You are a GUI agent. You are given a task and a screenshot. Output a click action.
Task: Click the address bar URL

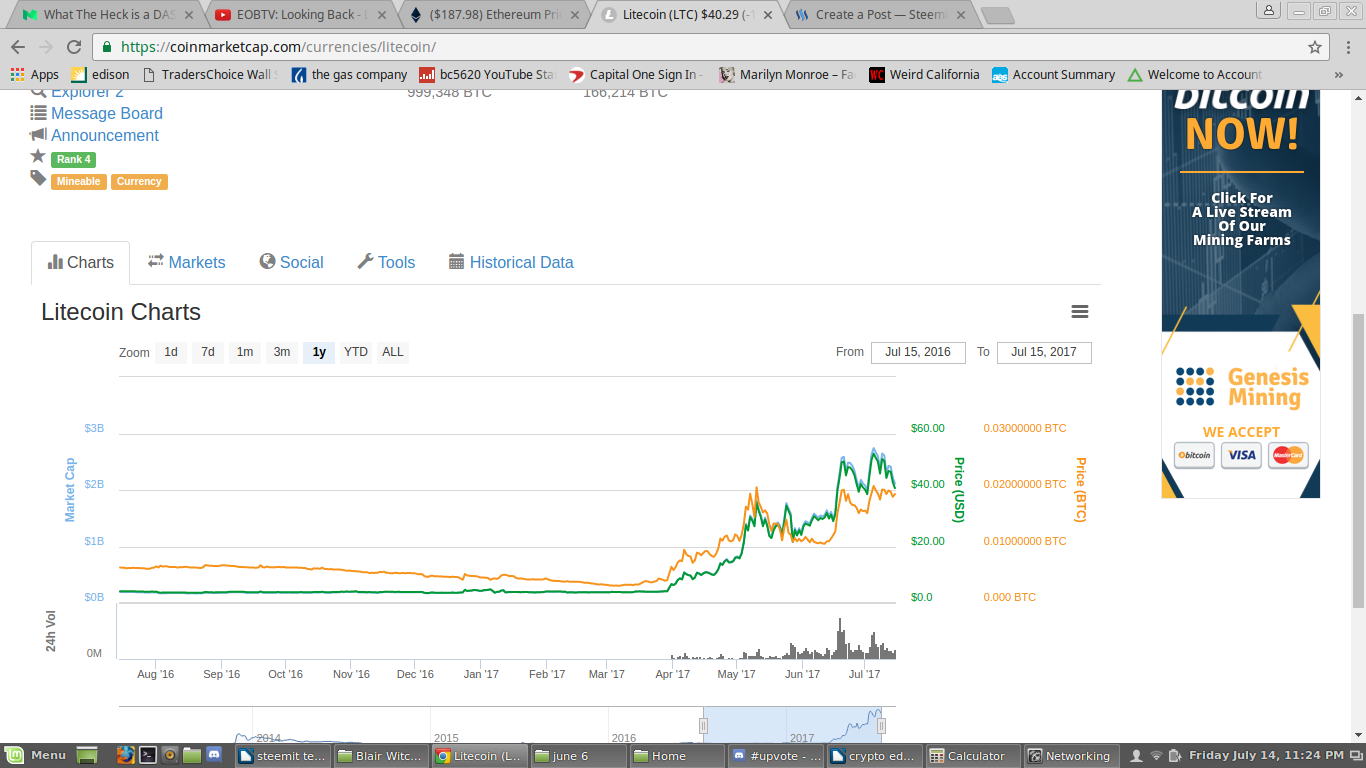tap(278, 47)
